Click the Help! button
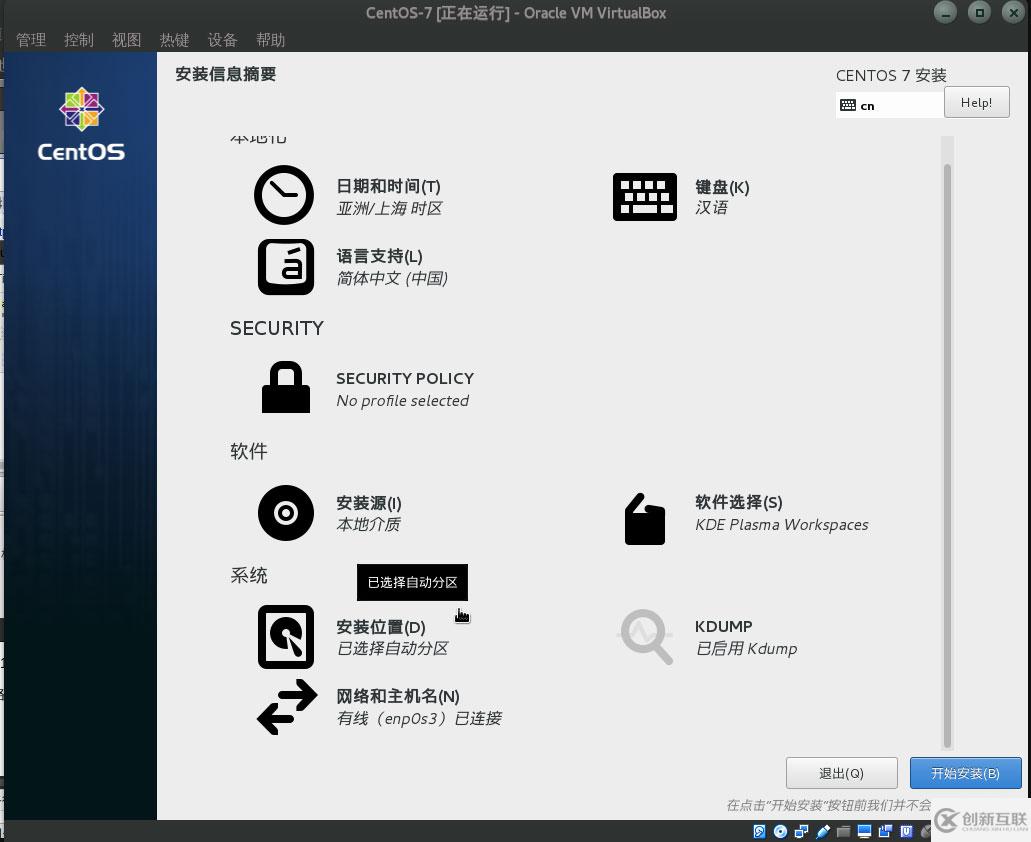 pos(976,103)
